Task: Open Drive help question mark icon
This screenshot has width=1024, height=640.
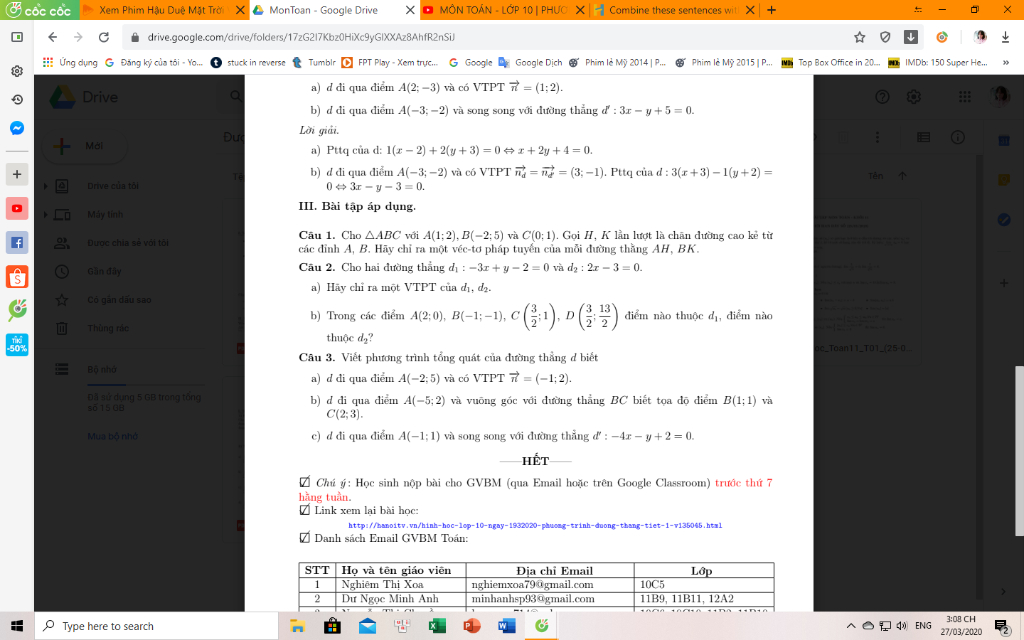Action: pyautogui.click(x=882, y=97)
